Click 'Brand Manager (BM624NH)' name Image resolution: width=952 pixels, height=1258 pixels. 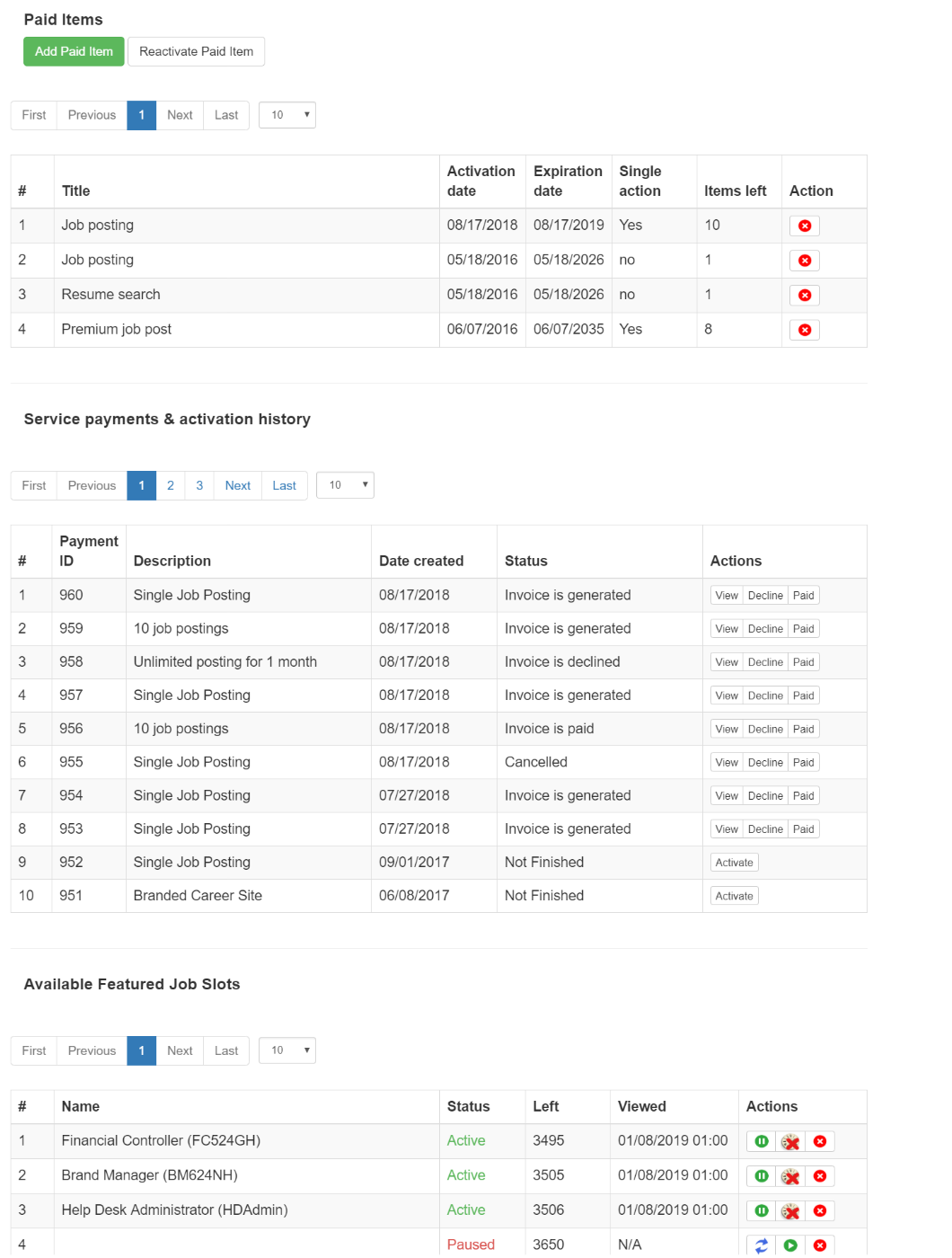click(149, 1175)
